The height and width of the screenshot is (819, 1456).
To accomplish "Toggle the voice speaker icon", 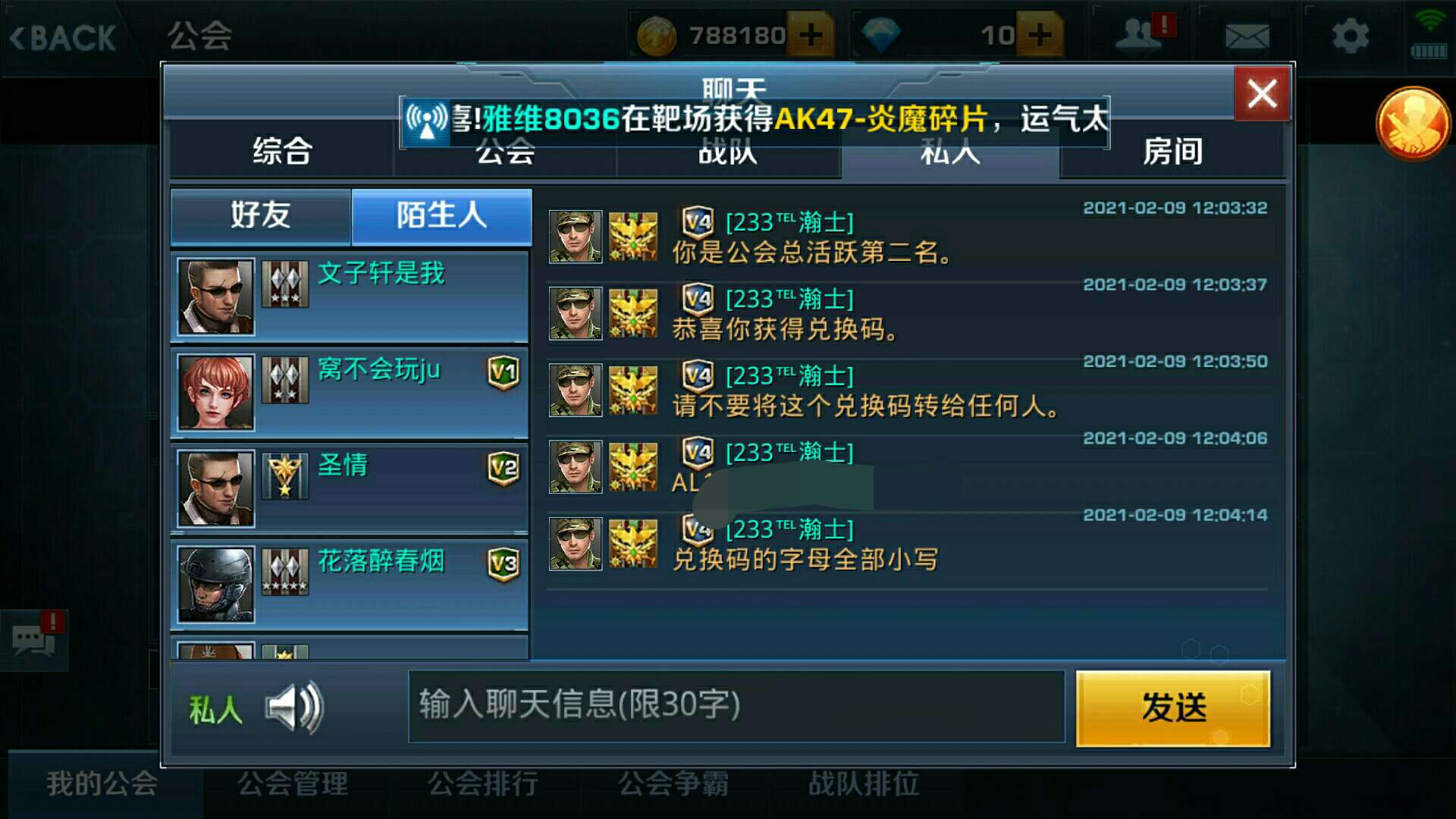I will pos(294,708).
